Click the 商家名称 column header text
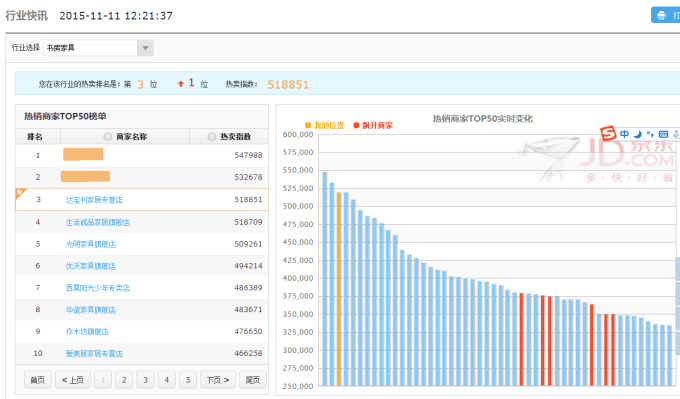This screenshot has width=680, height=399. pyautogui.click(x=131, y=137)
